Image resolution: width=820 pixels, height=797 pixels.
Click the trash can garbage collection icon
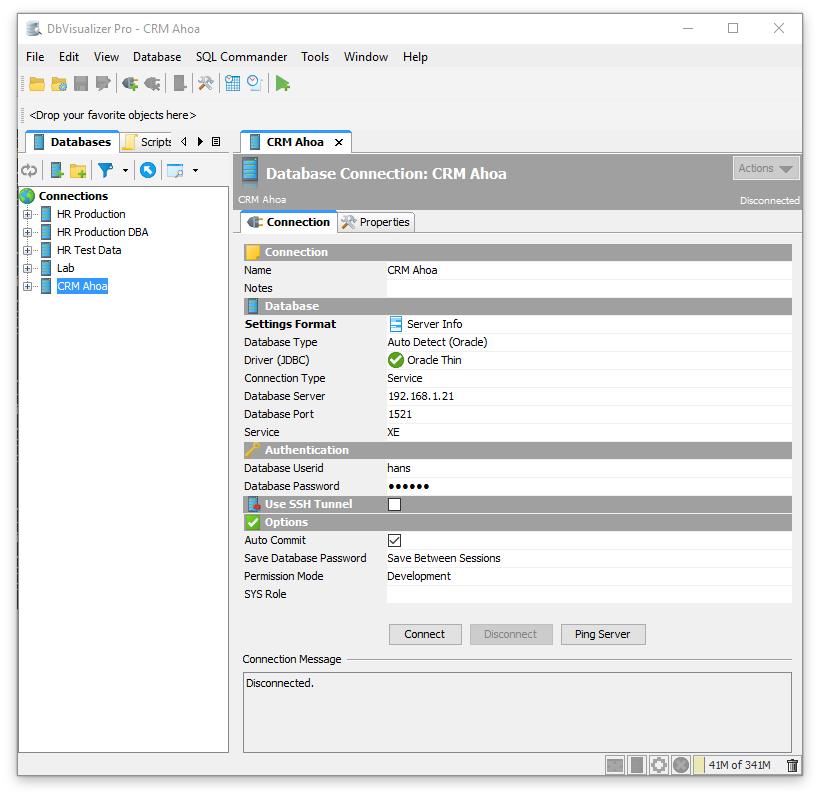coord(793,765)
